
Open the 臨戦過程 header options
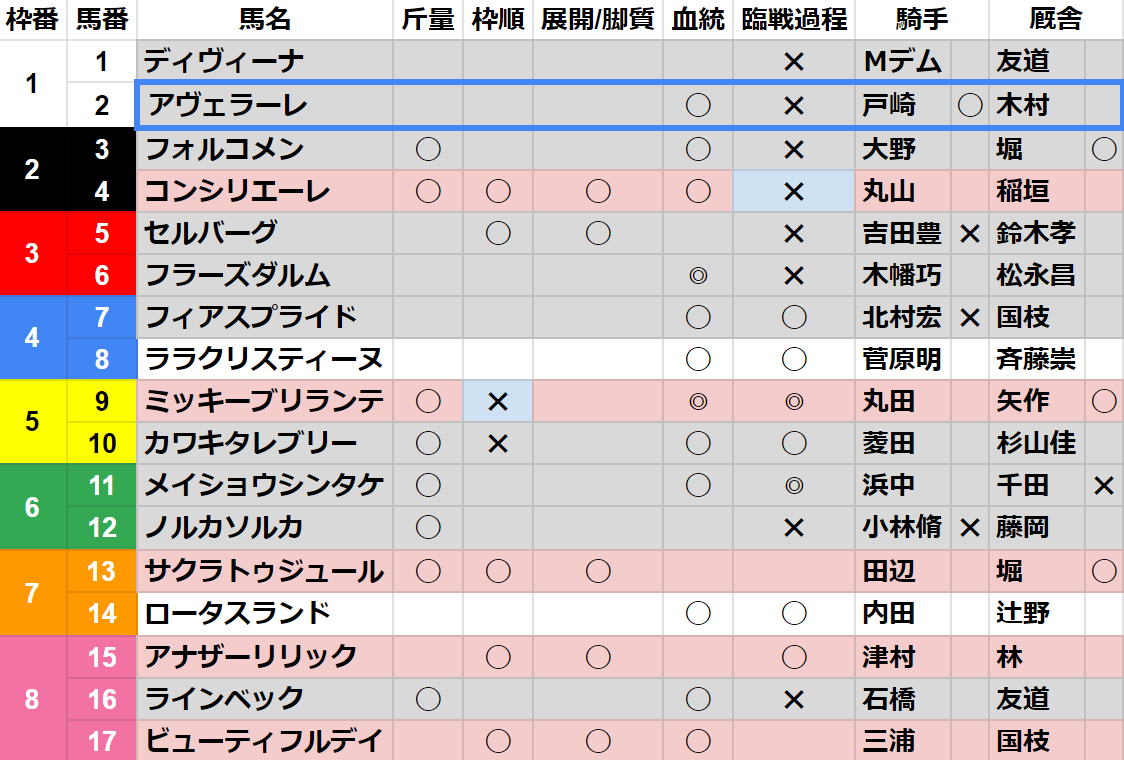click(x=792, y=18)
